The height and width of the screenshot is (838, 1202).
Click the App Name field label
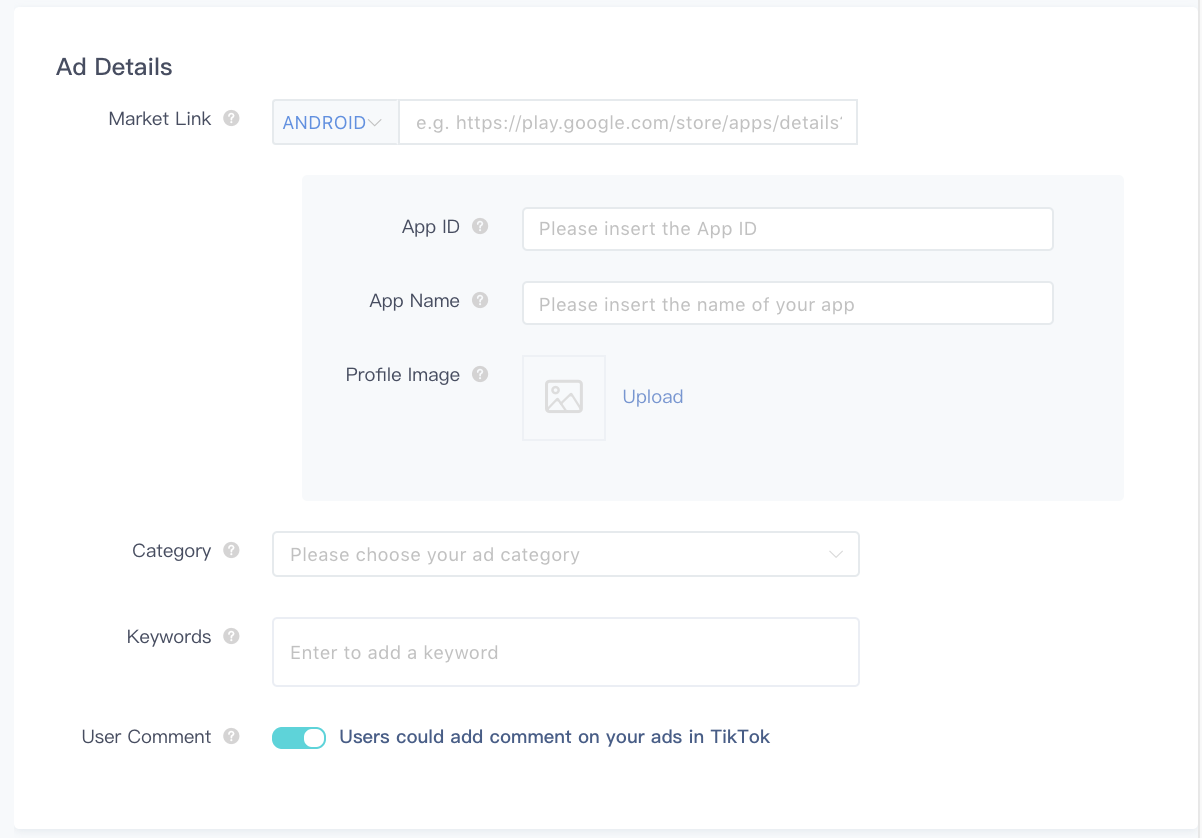click(x=414, y=301)
